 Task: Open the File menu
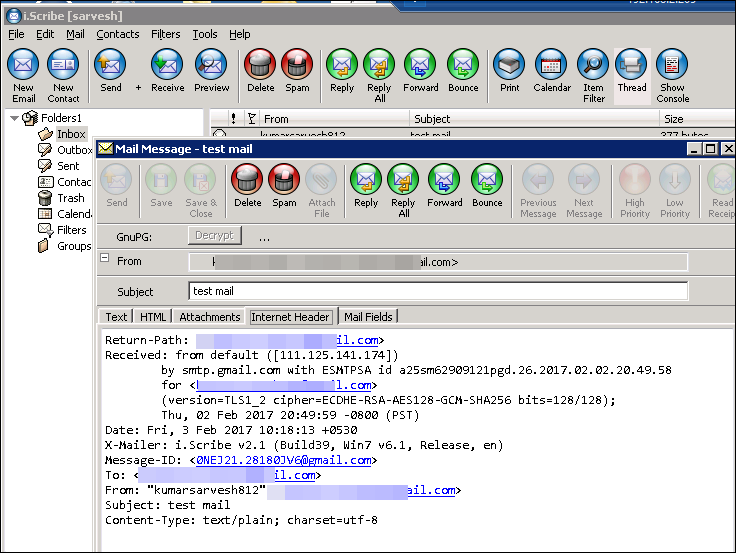pyautogui.click(x=16, y=34)
